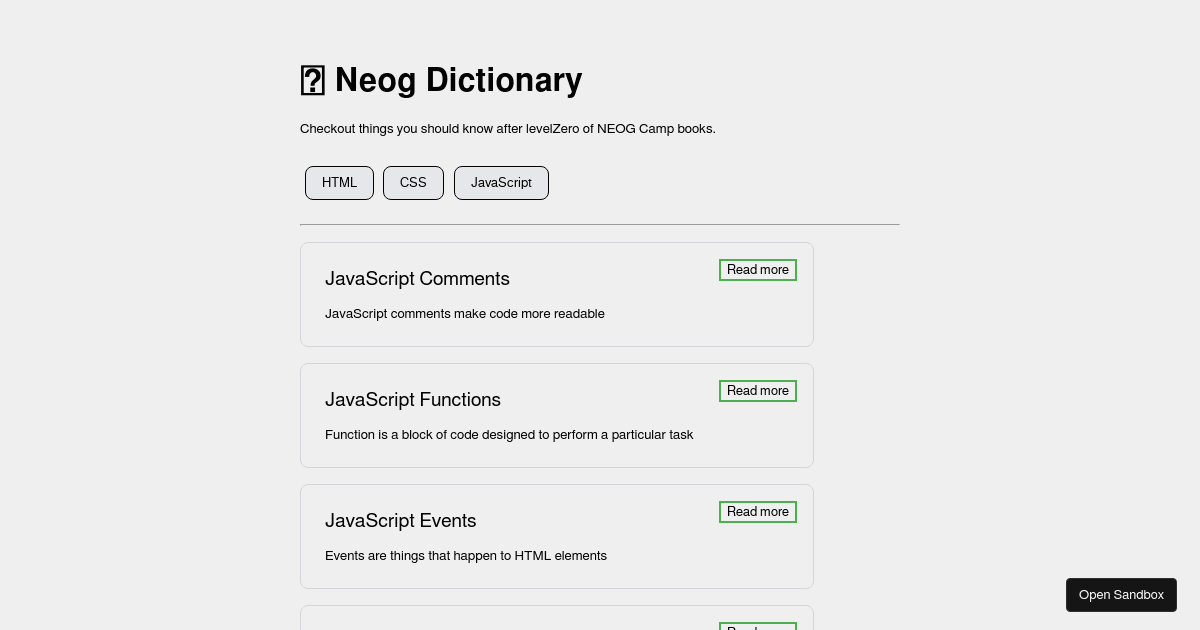Read more about JavaScript Comments
Screen dimensions: 1200x630
click(x=757, y=270)
